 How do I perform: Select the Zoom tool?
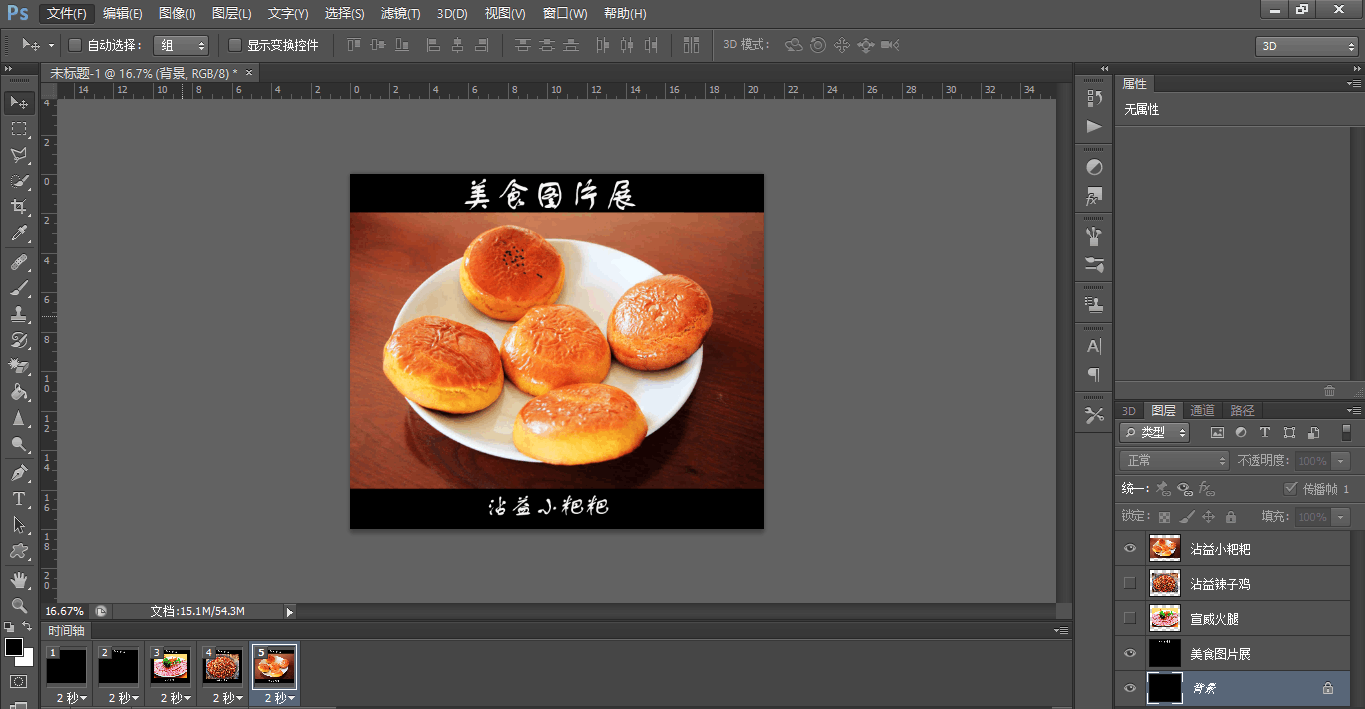tap(20, 604)
